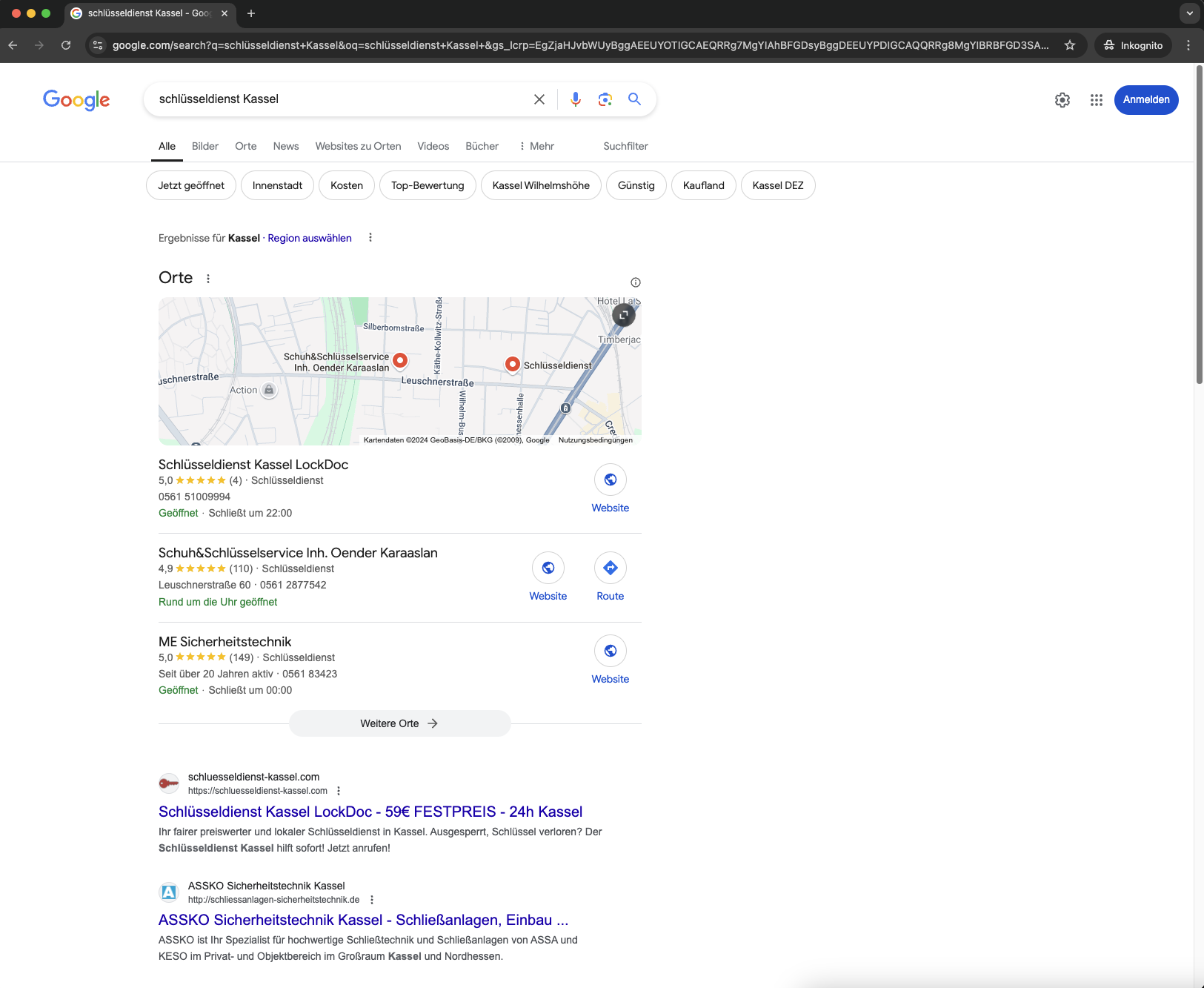Viewport: 1204px width, 988px height.
Task: Open Google Lens image search icon
Action: [x=605, y=99]
